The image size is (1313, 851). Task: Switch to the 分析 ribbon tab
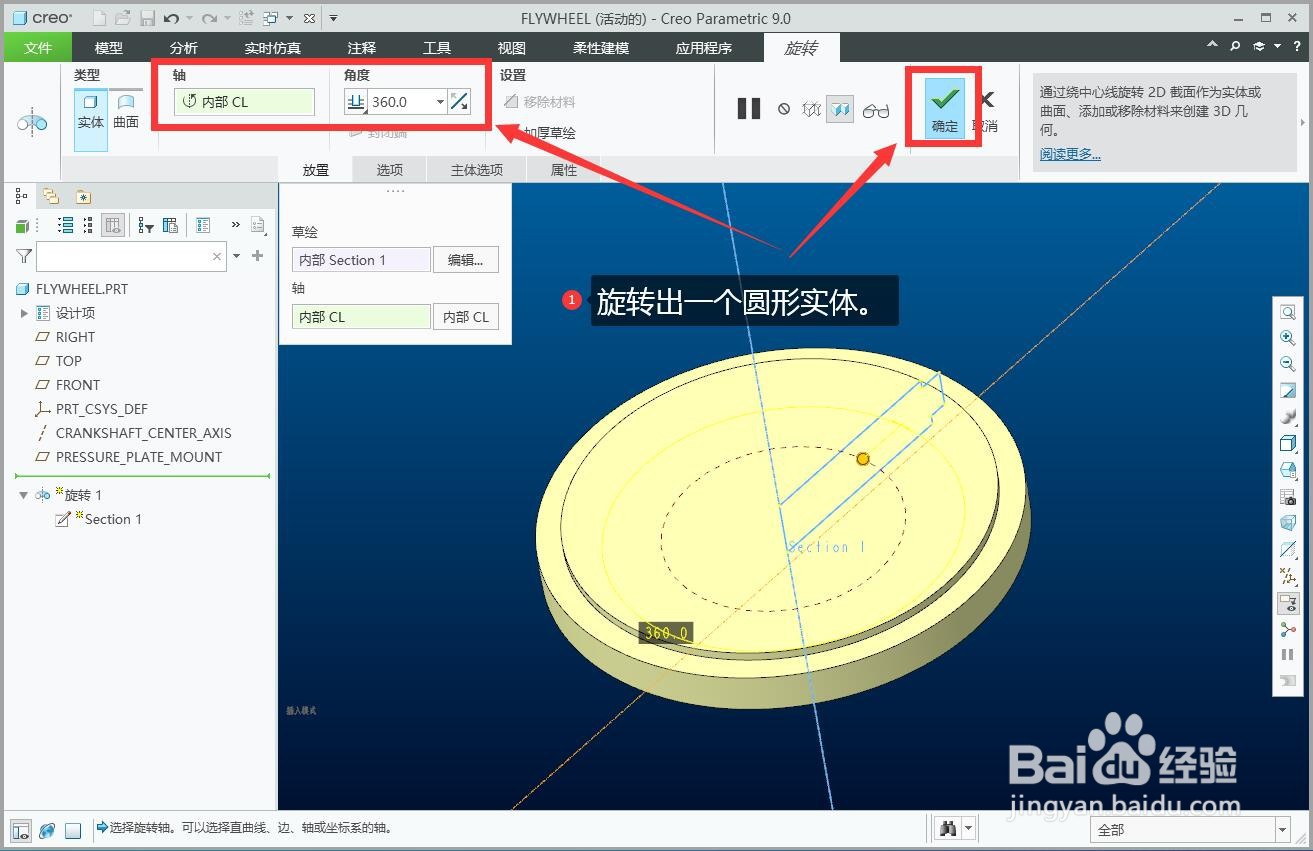[184, 47]
